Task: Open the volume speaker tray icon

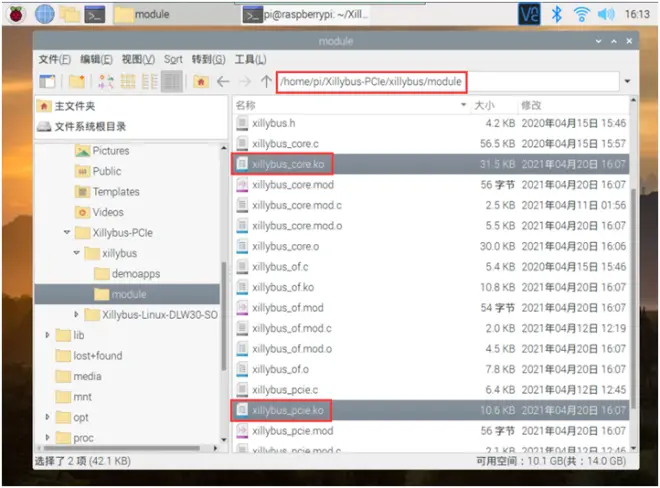Action: [606, 15]
